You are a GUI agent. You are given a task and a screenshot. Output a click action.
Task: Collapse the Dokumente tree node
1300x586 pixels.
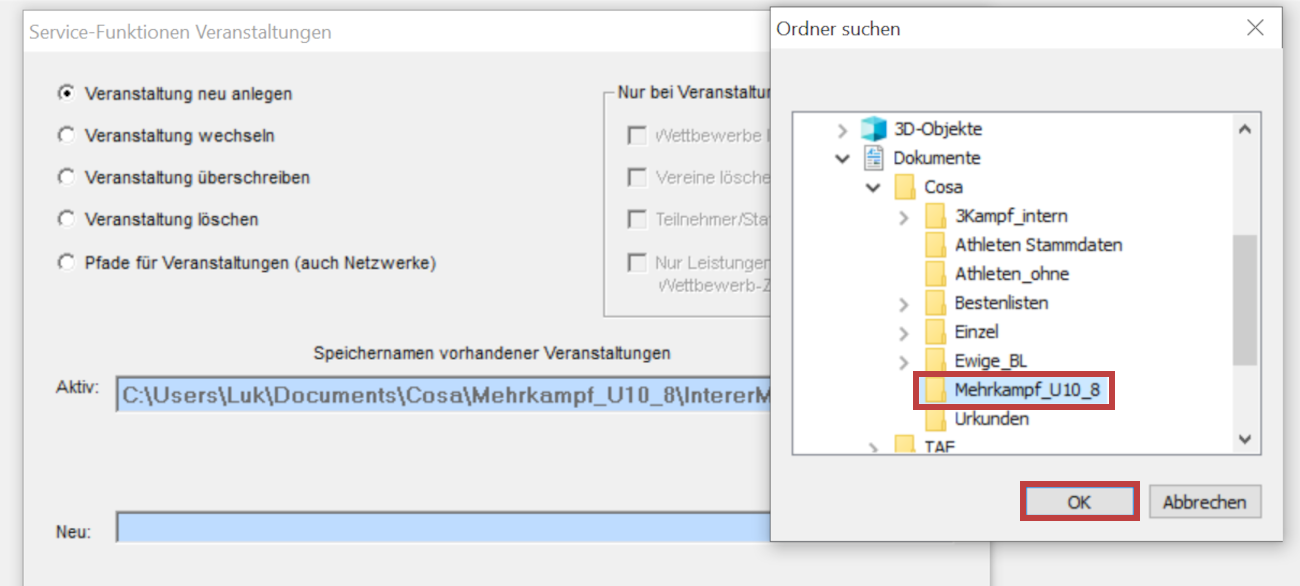point(842,158)
